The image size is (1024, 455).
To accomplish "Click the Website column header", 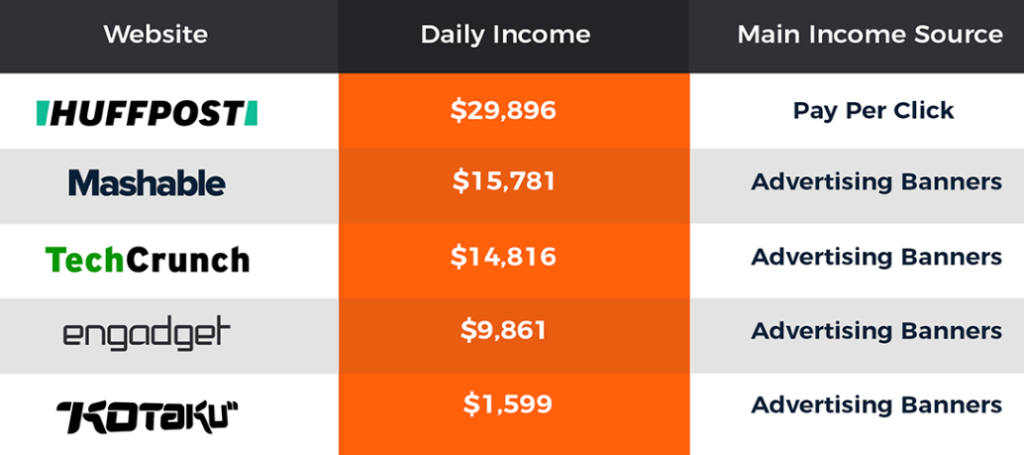I will [x=155, y=34].
